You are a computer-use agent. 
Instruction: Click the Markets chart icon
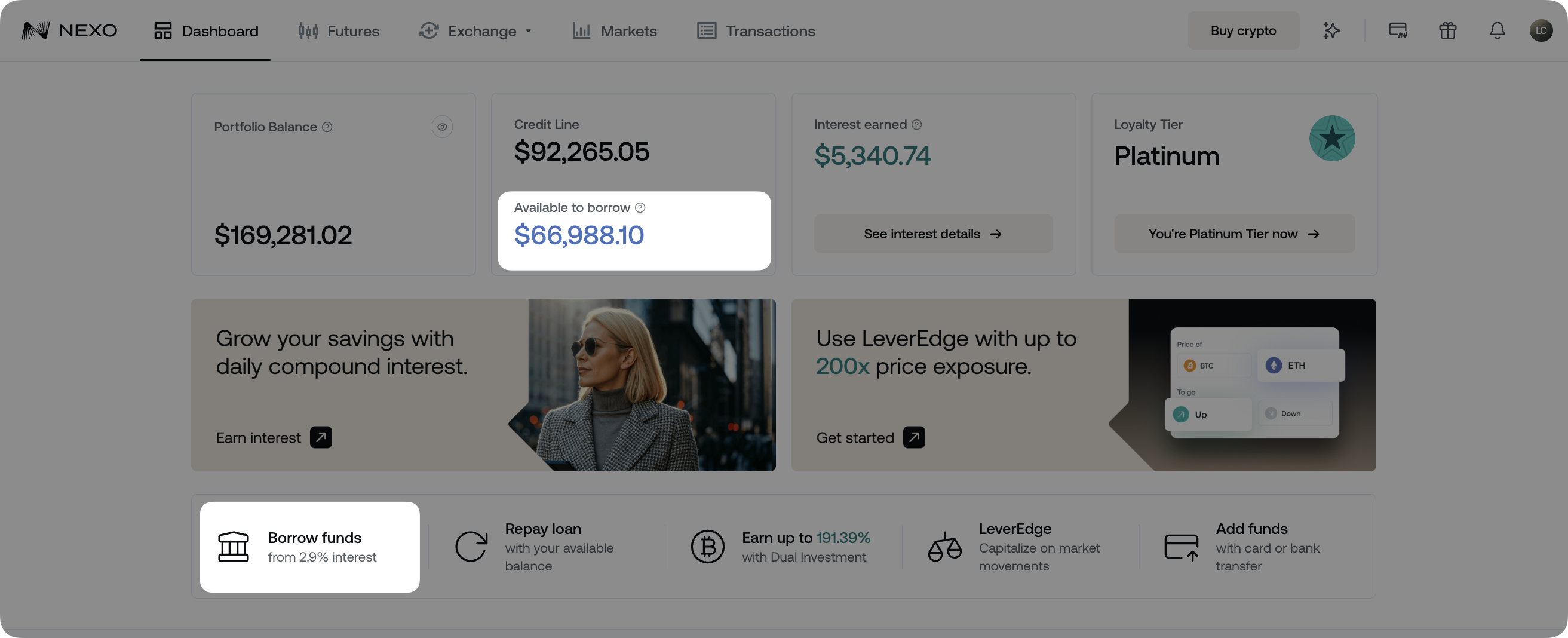(581, 30)
